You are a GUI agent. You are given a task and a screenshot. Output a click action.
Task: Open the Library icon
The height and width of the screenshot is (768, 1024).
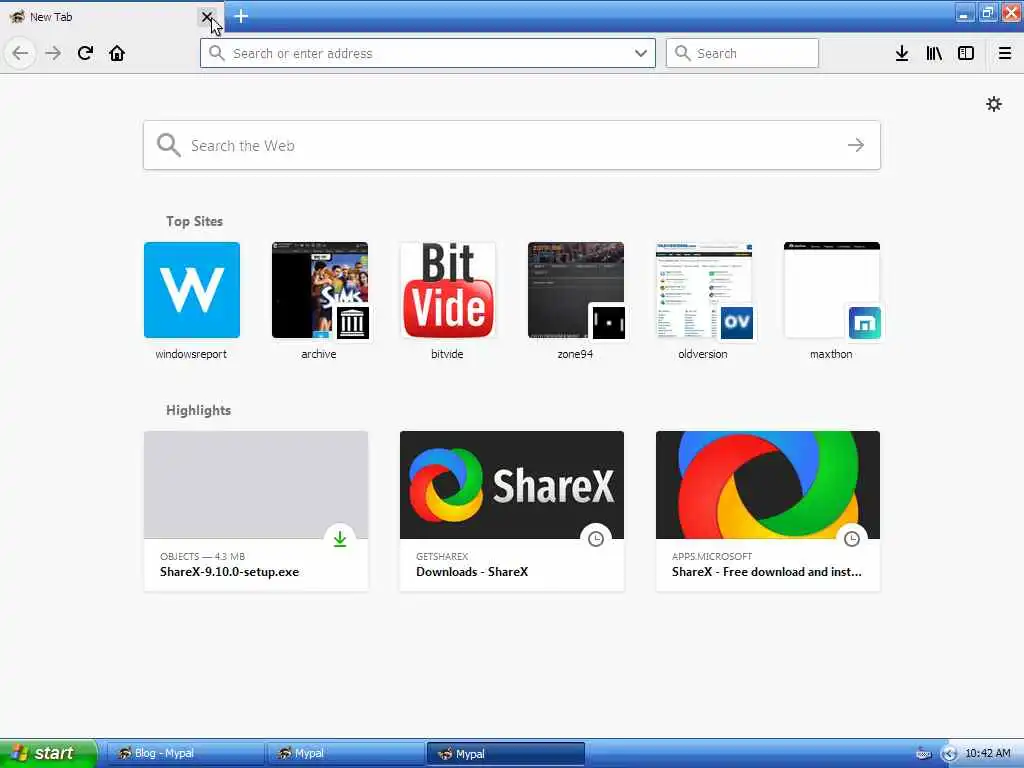(934, 54)
